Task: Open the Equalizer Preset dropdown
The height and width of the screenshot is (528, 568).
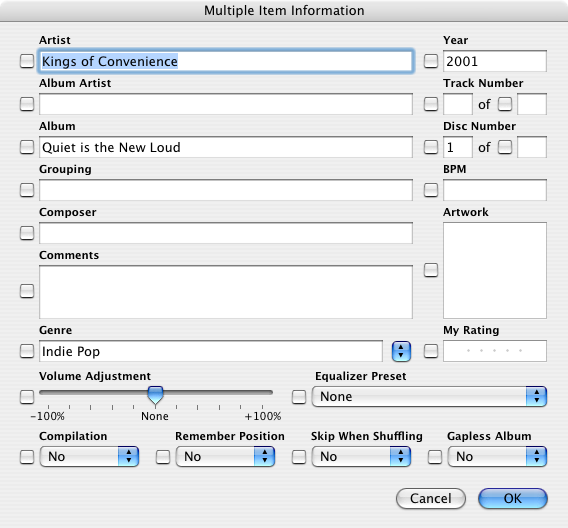Action: coord(429,397)
